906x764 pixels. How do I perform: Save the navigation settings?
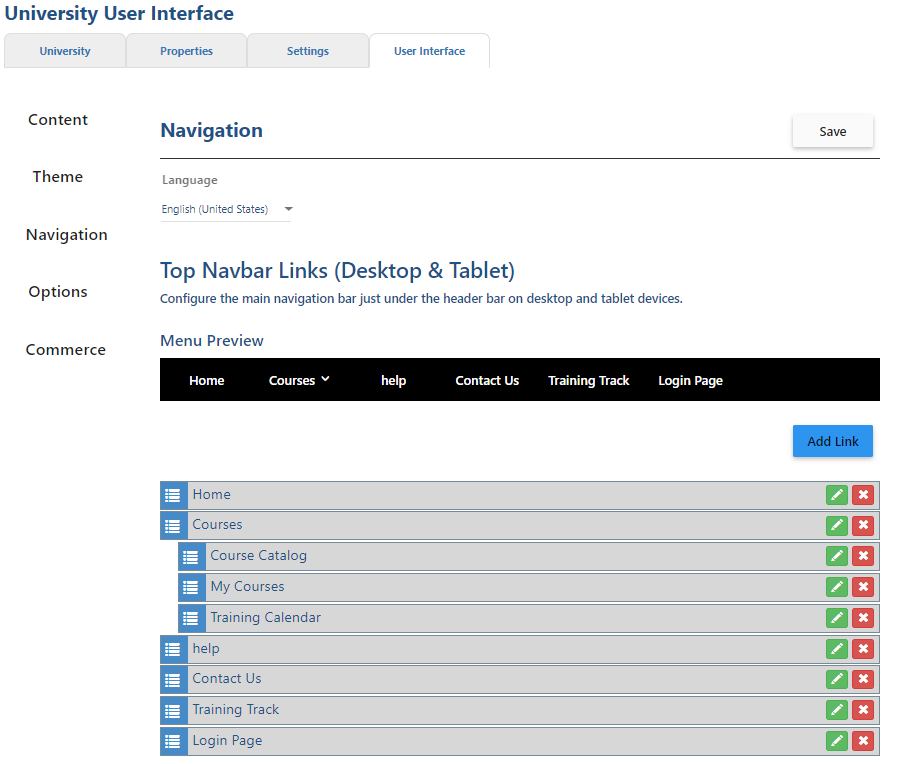pyautogui.click(x=833, y=131)
